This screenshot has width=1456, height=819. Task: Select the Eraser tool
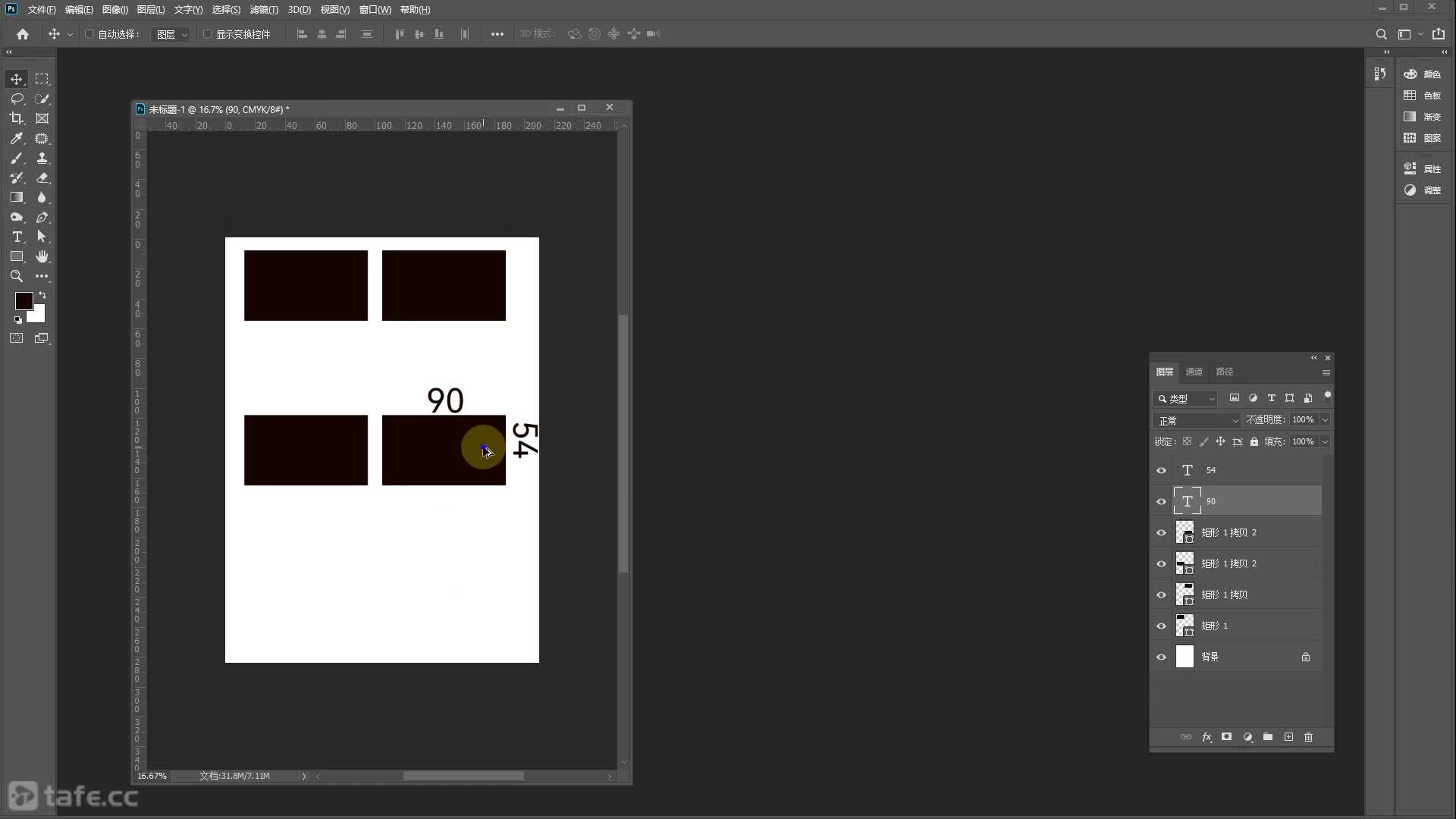pos(42,177)
